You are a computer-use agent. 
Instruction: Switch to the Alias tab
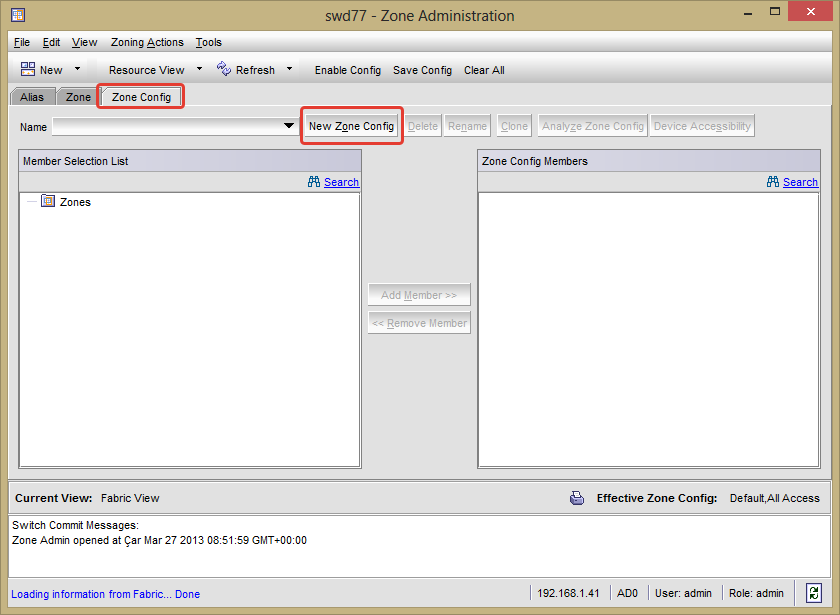(x=32, y=97)
